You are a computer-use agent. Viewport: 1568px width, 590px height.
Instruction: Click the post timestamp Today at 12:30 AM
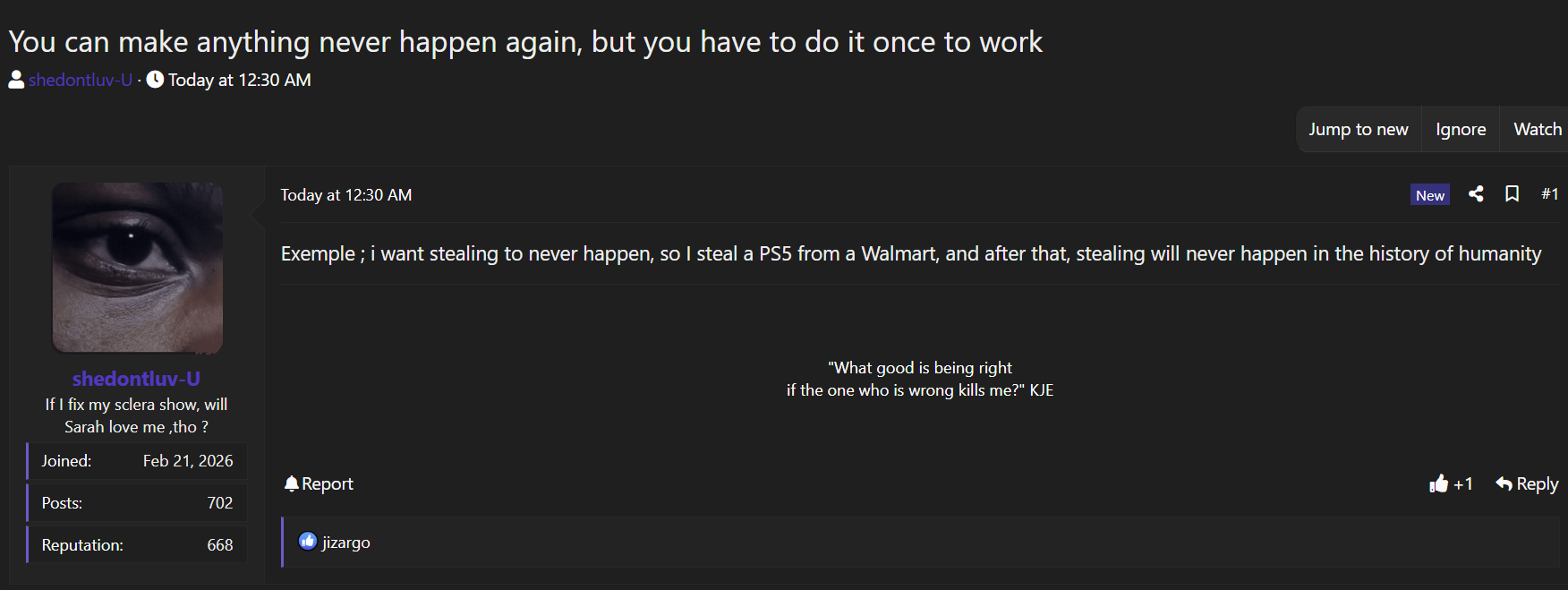click(x=346, y=195)
